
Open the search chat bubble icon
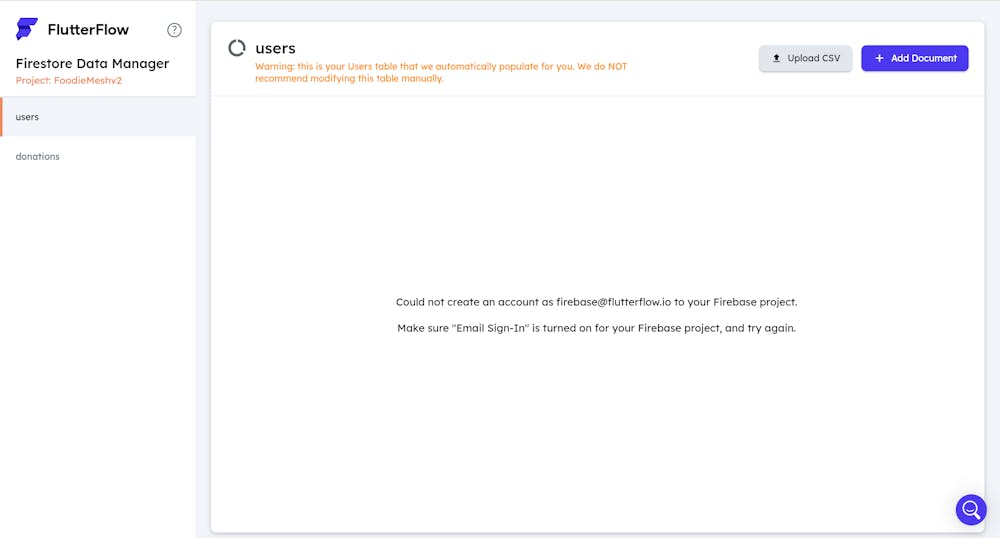tap(971, 510)
